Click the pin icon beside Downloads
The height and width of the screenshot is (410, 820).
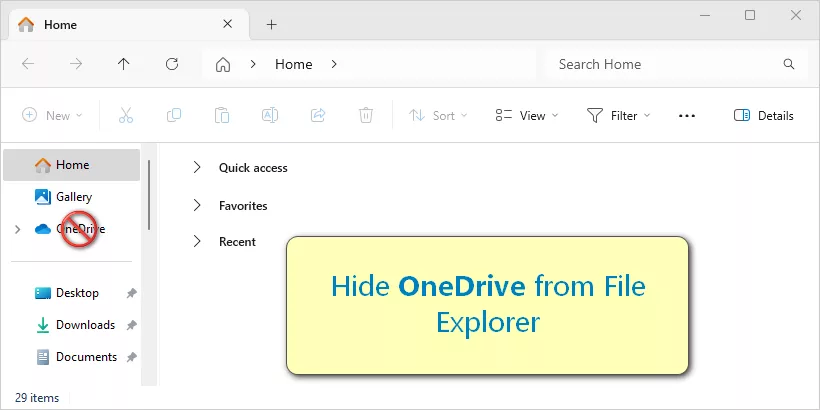[x=132, y=325]
